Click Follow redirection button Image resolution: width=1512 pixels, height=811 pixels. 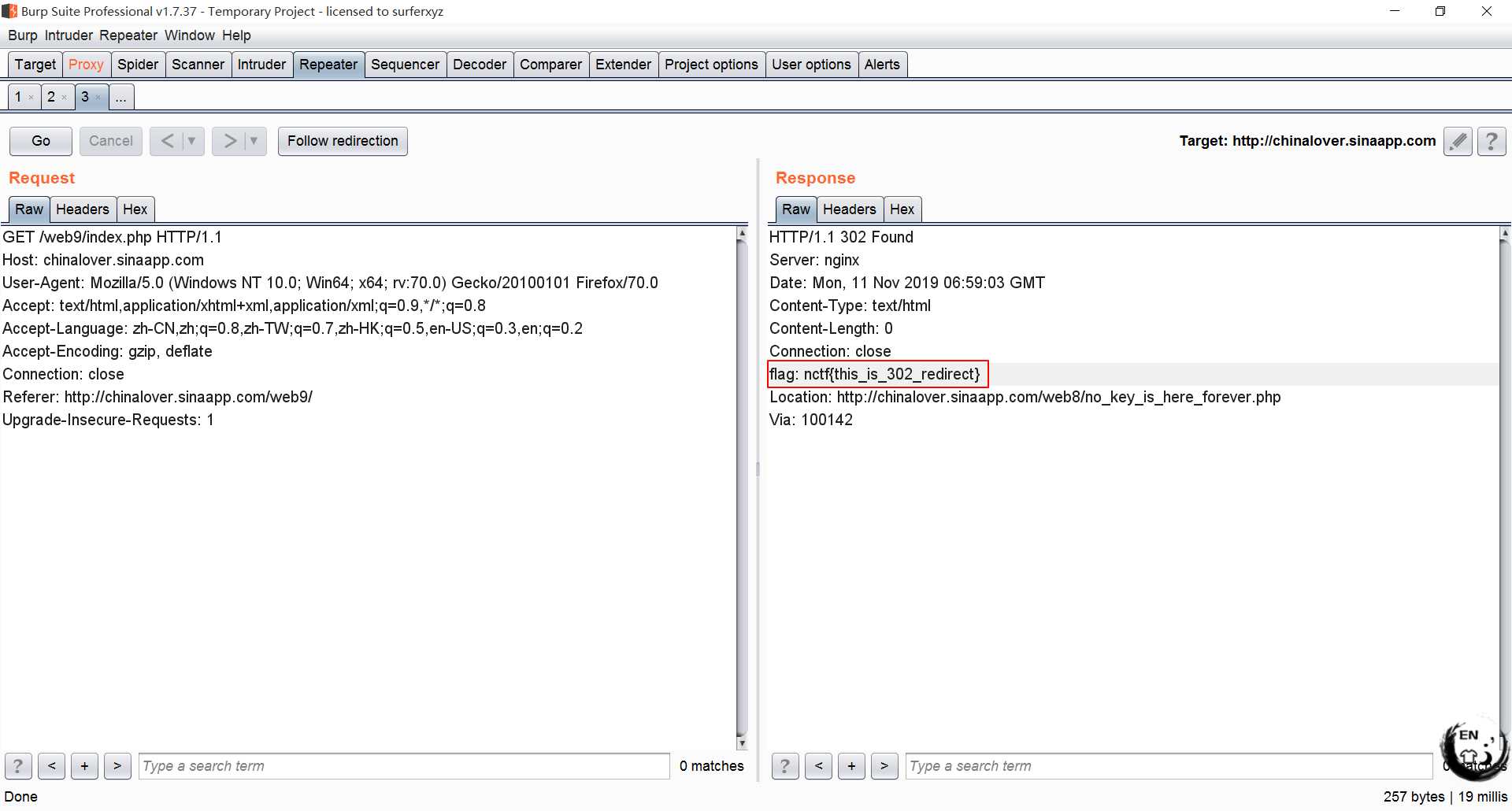point(343,141)
